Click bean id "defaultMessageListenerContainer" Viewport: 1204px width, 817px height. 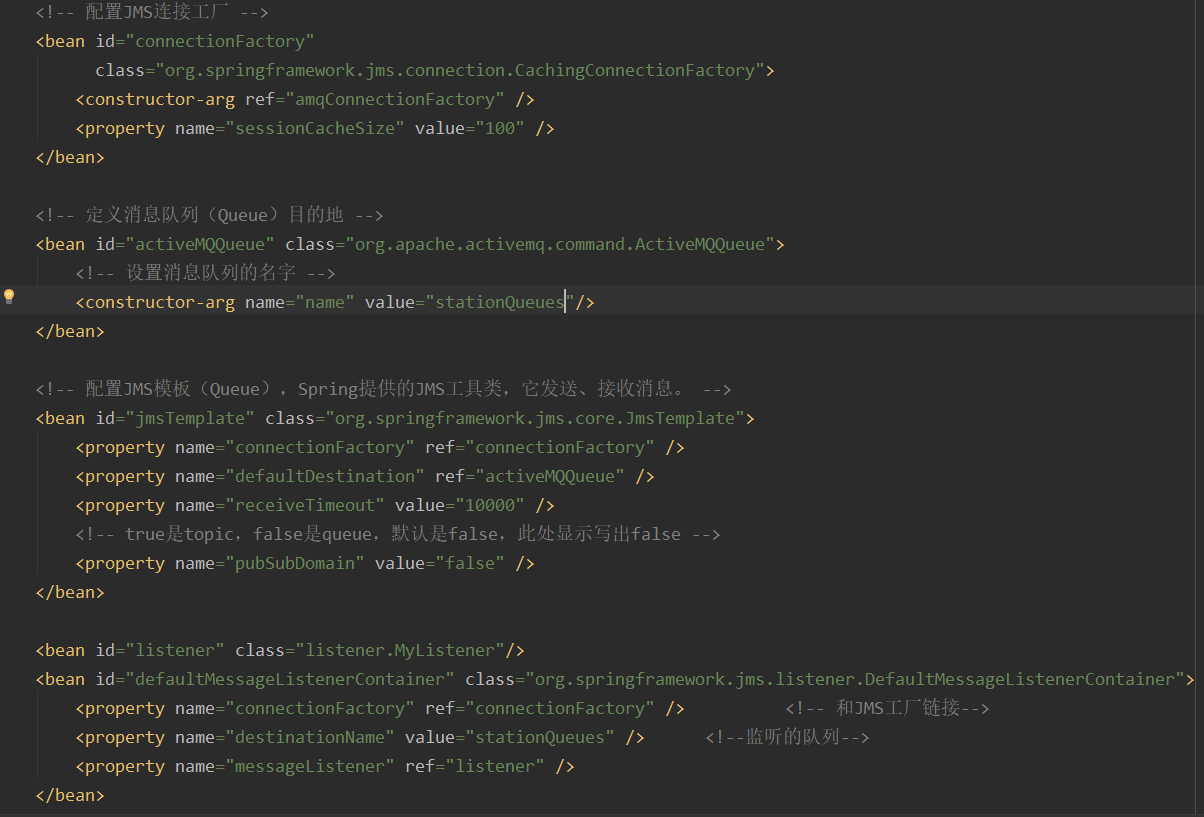tap(290, 680)
